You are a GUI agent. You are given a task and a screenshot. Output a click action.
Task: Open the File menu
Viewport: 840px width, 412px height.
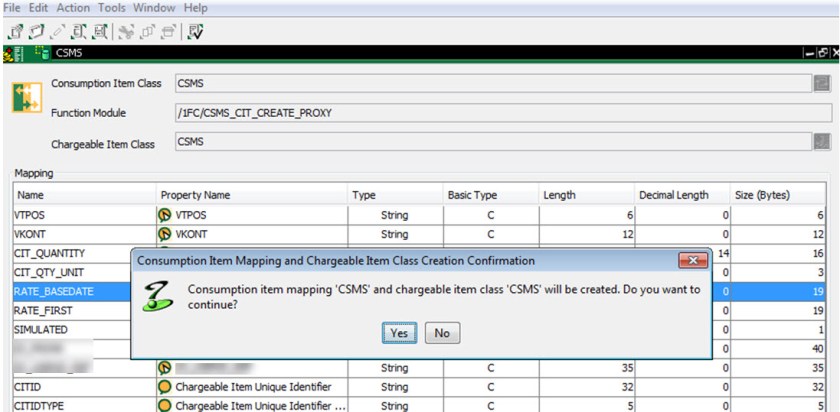pos(13,8)
